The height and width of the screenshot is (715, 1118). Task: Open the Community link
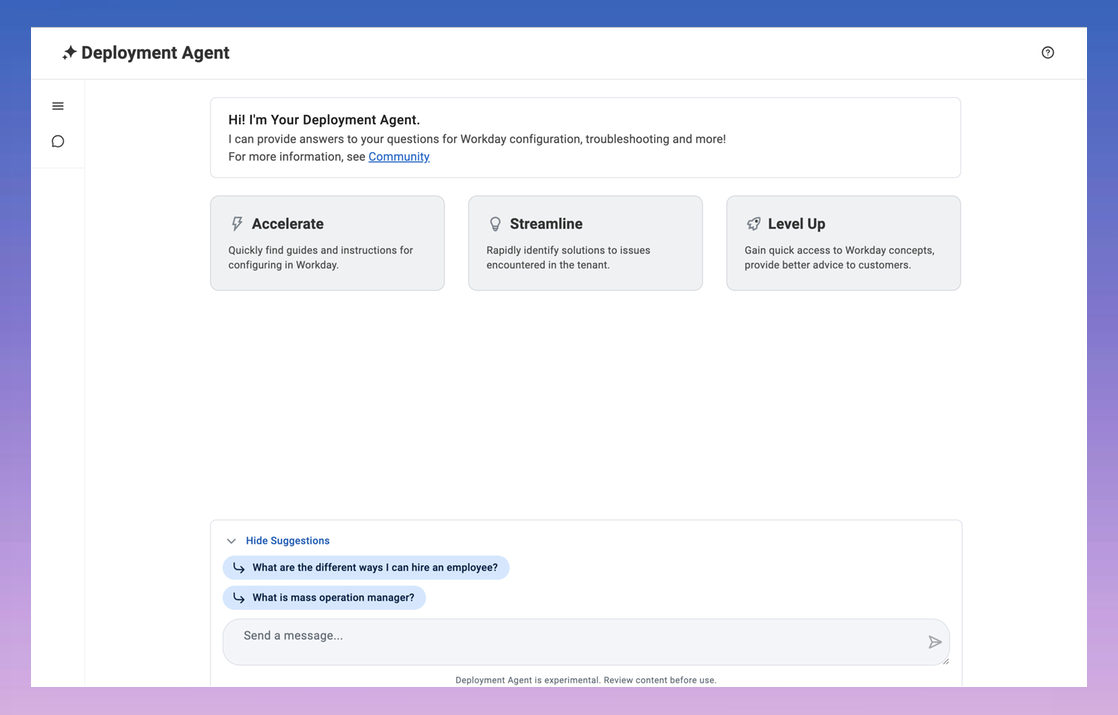click(399, 157)
